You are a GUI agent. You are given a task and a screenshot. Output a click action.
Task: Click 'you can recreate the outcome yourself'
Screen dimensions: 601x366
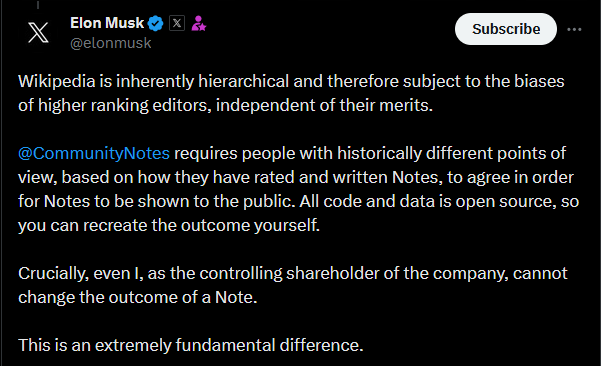pos(169,225)
